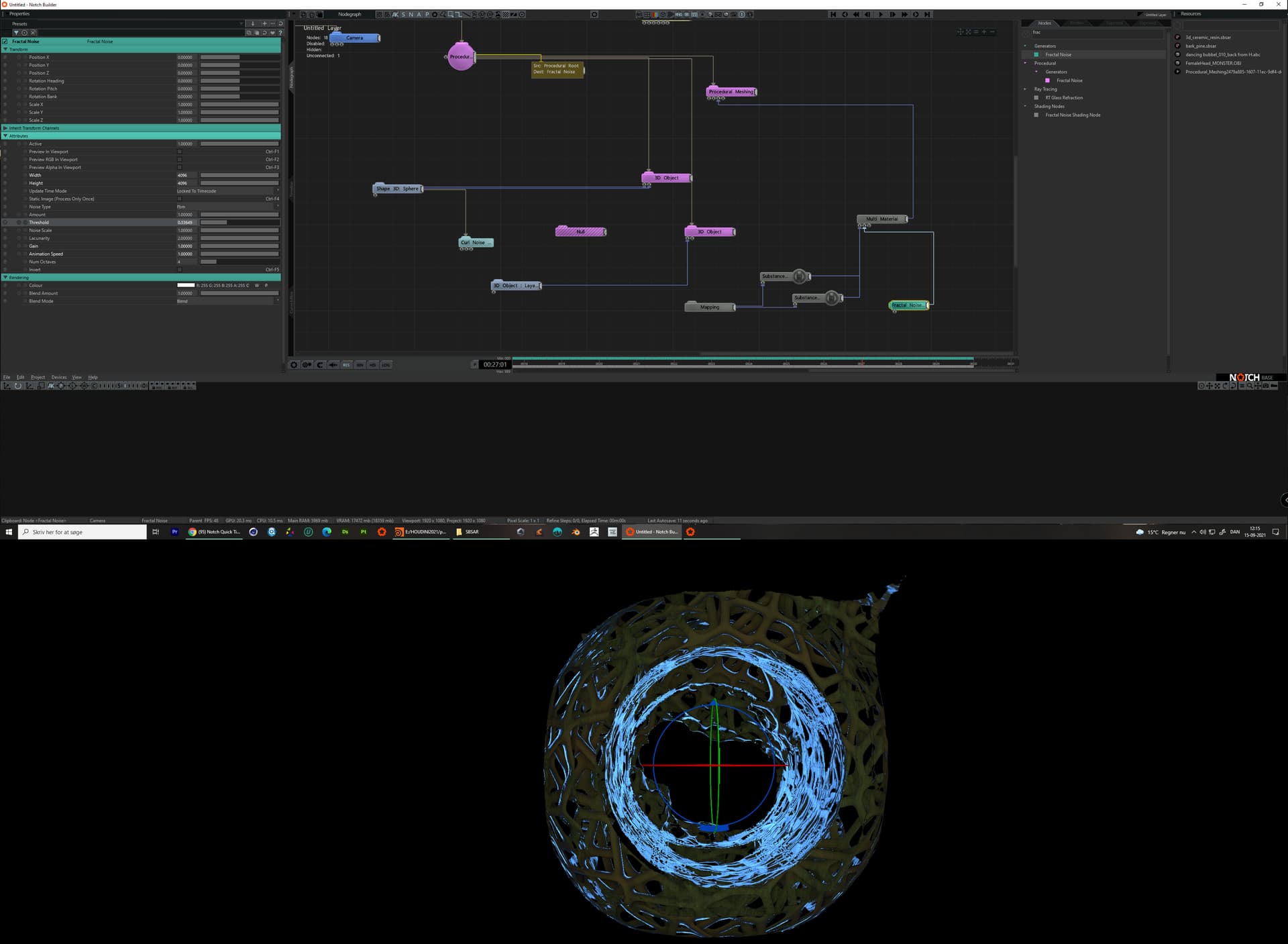Select the Mapping node
Image resolution: width=1288 pixels, height=944 pixels.
click(x=710, y=307)
